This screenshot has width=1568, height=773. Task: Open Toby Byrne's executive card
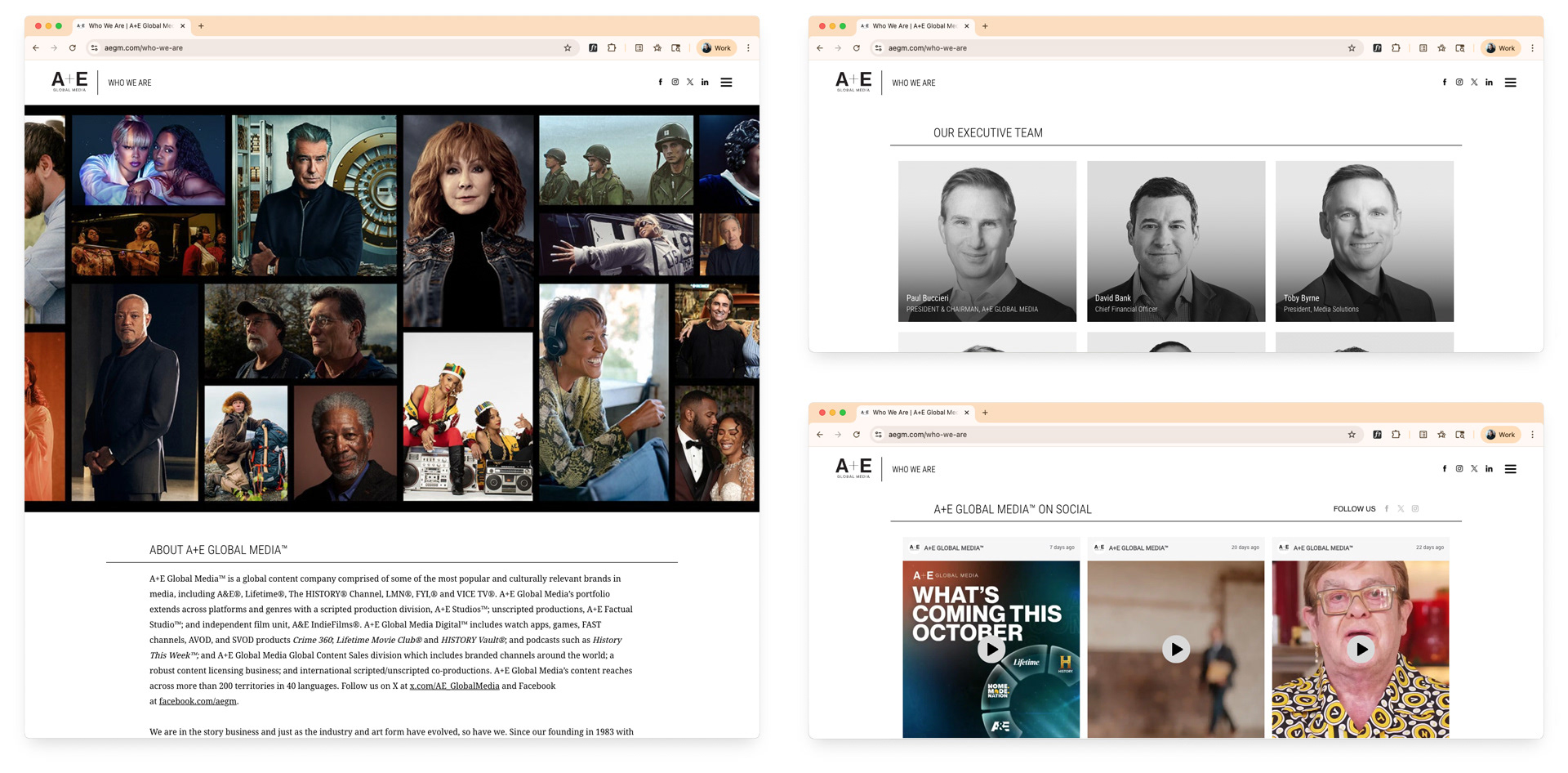[1365, 241]
